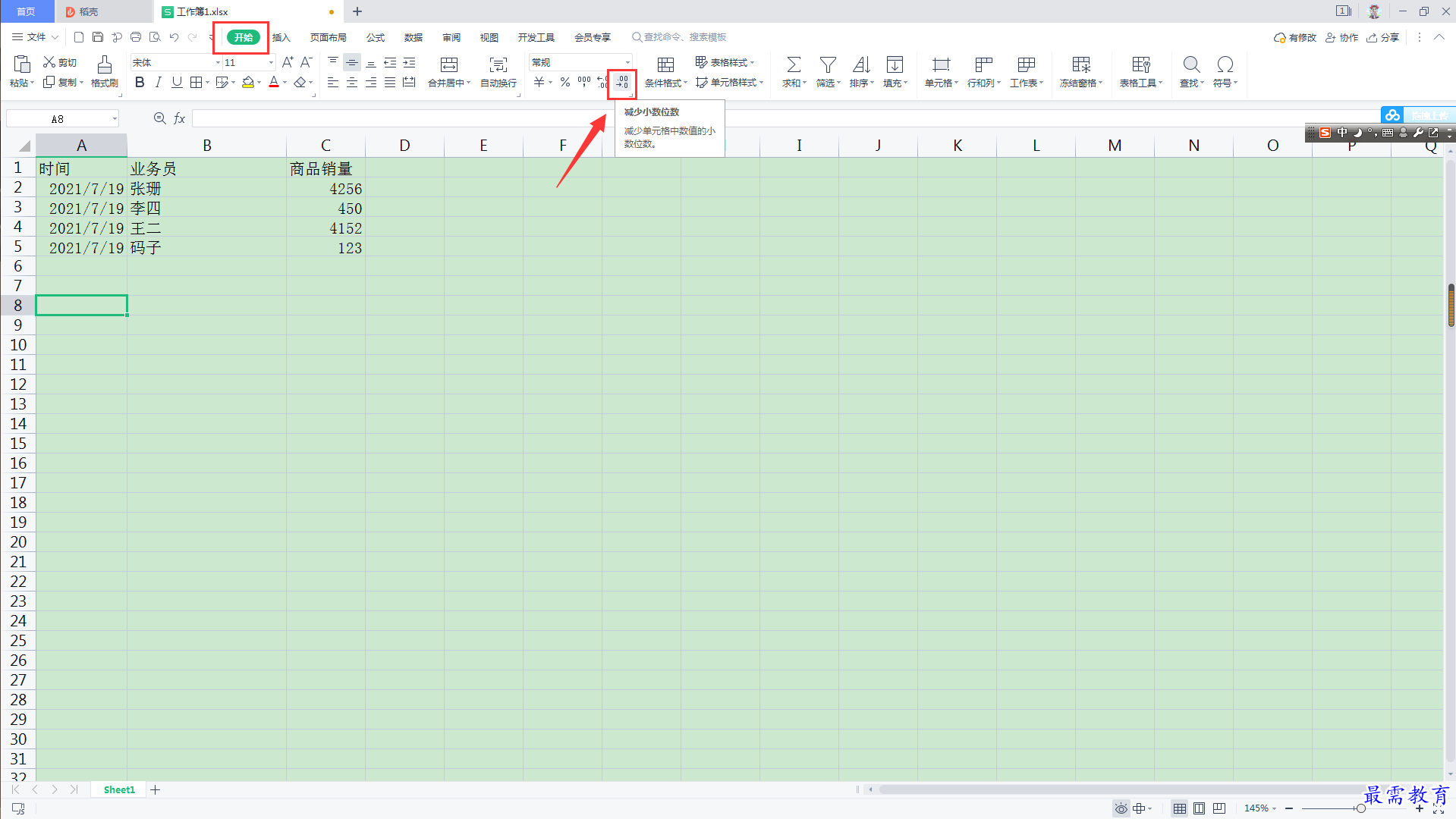Open the 页面布局 ribbon tab
This screenshot has width=1456, height=819.
click(x=329, y=37)
